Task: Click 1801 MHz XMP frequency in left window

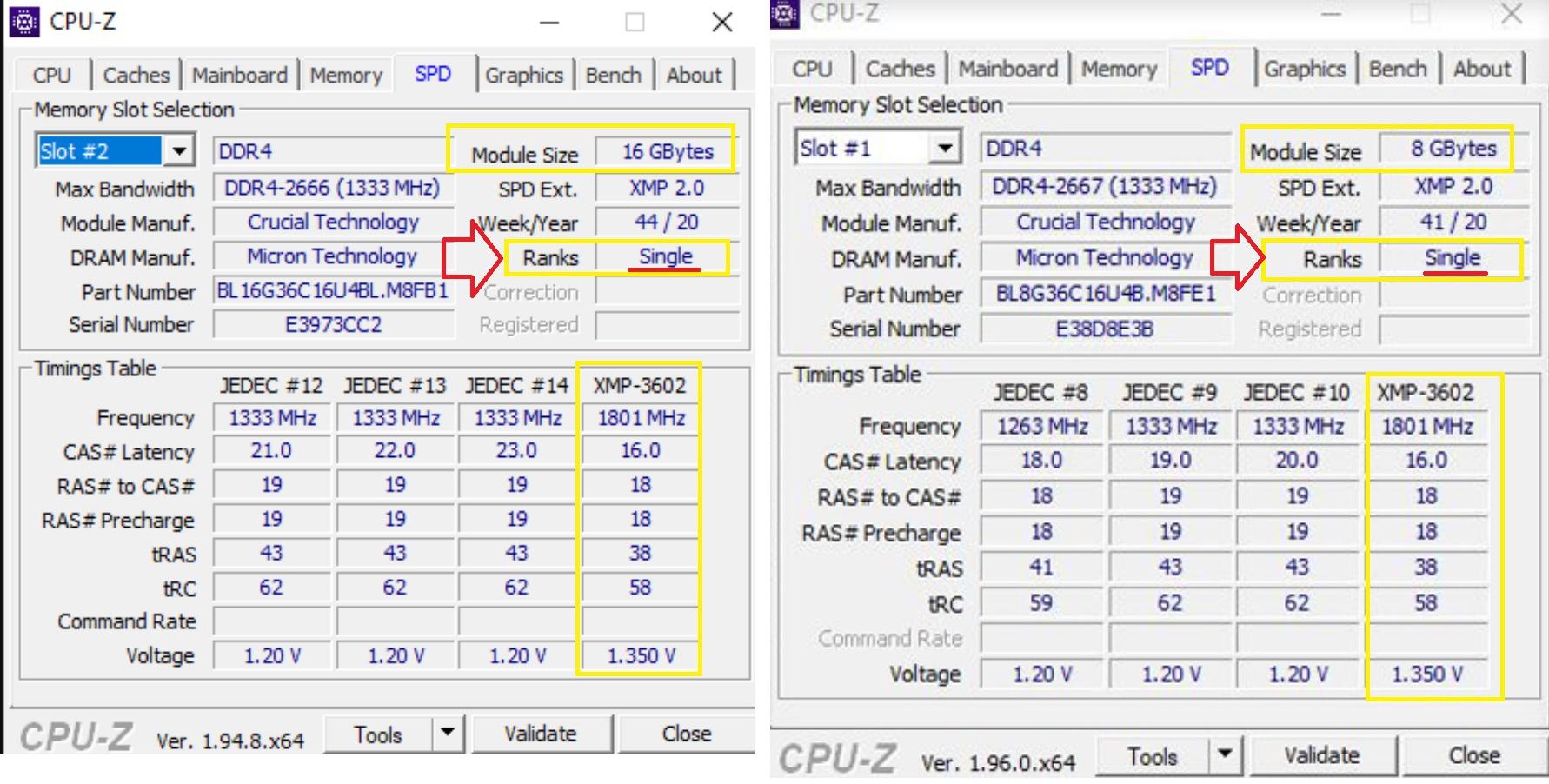Action: pos(641,418)
